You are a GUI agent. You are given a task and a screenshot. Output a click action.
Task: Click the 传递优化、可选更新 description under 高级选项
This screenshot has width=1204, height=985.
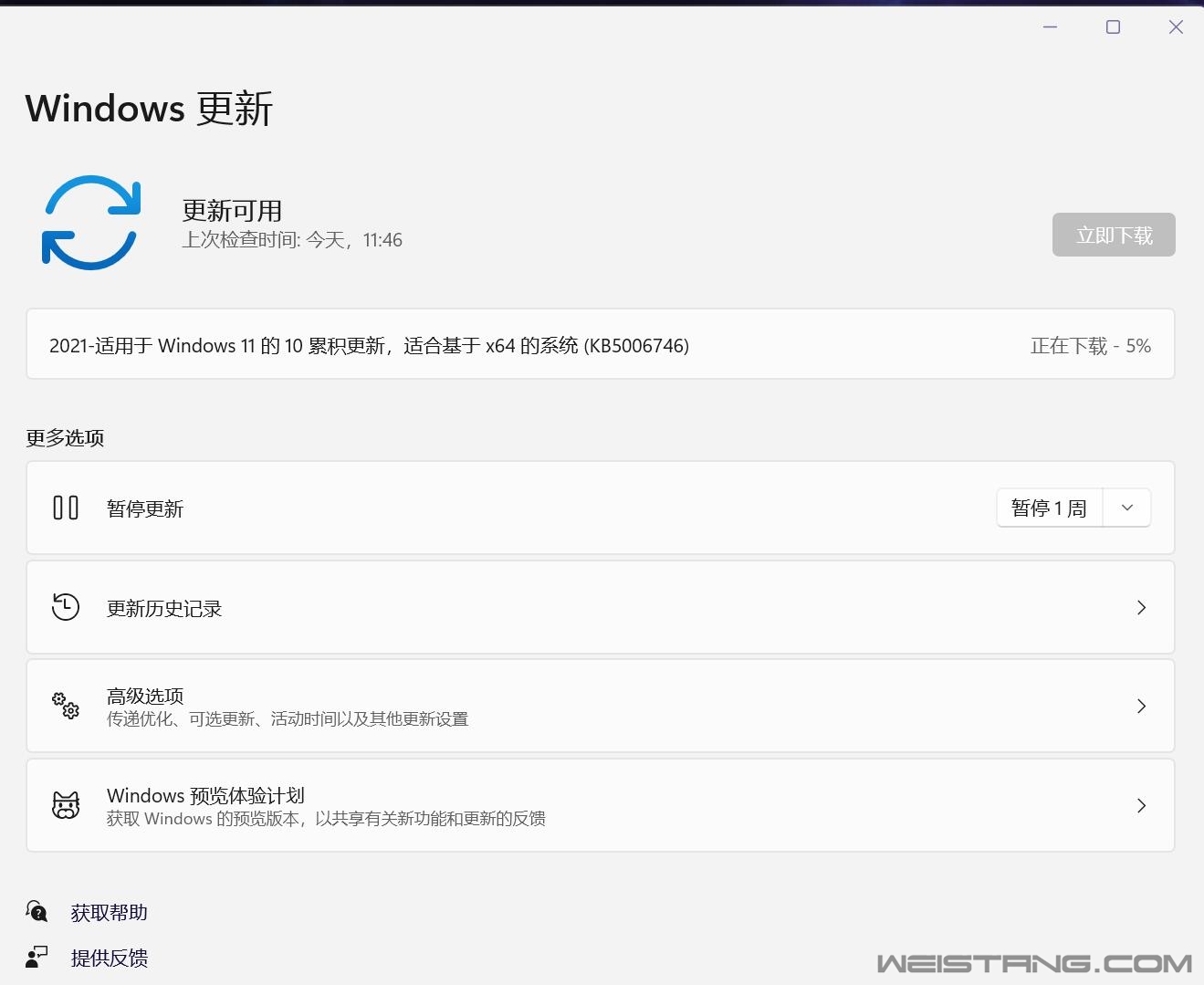(x=288, y=719)
